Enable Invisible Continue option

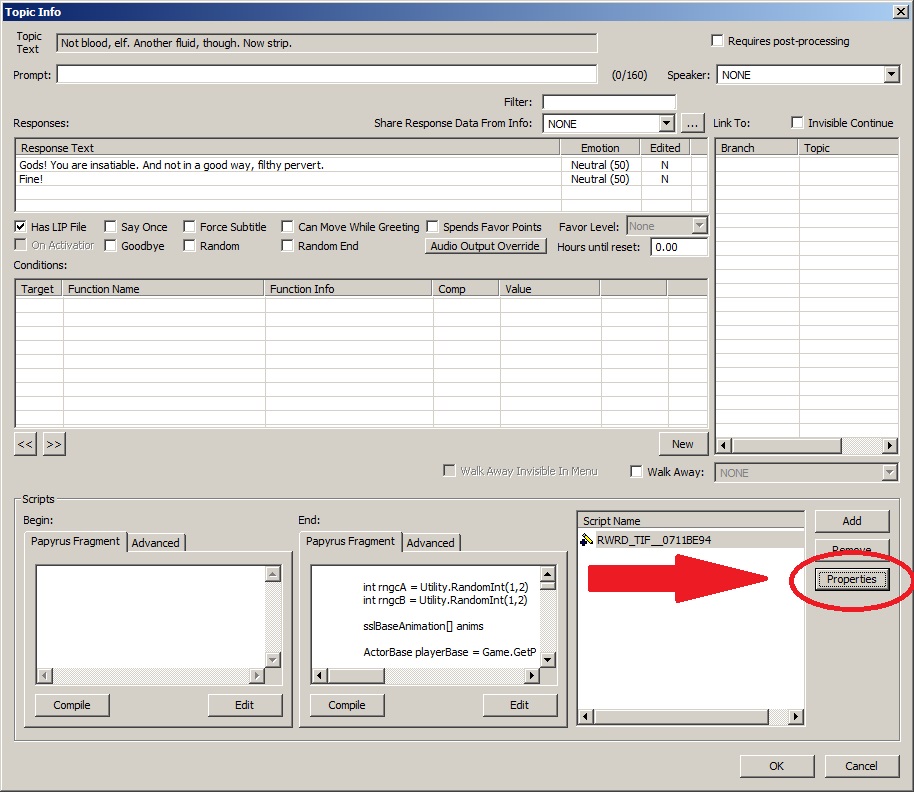[x=797, y=123]
